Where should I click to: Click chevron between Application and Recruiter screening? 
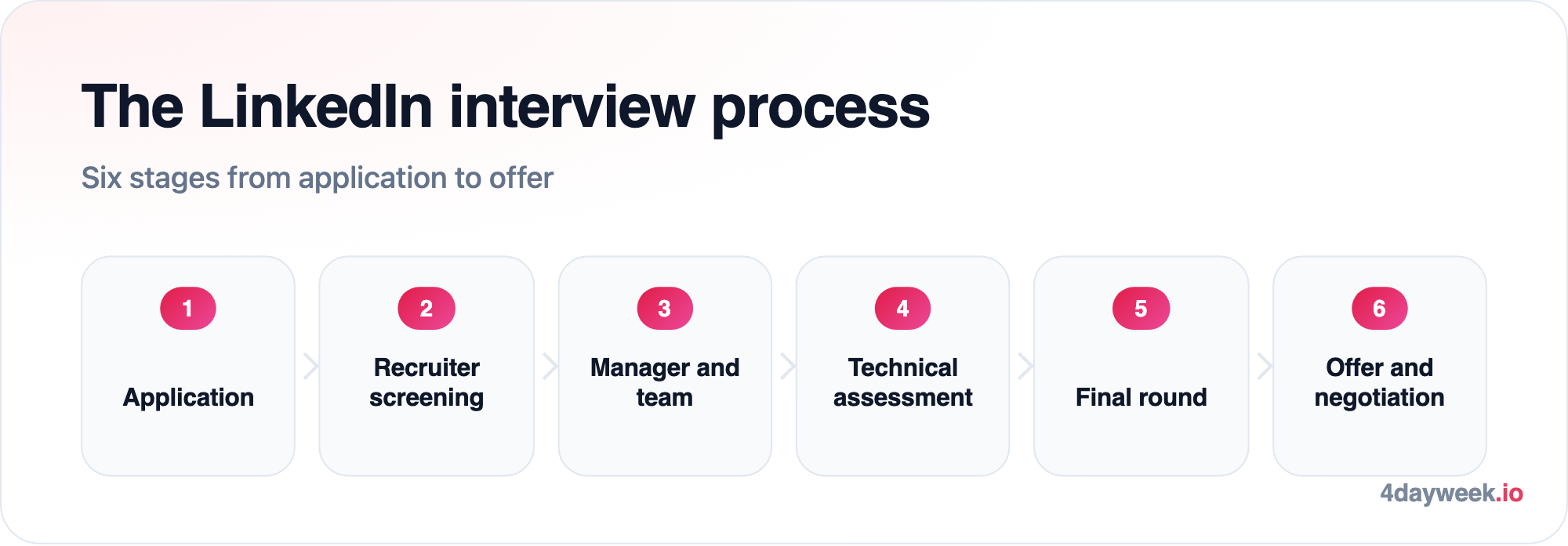pos(310,366)
